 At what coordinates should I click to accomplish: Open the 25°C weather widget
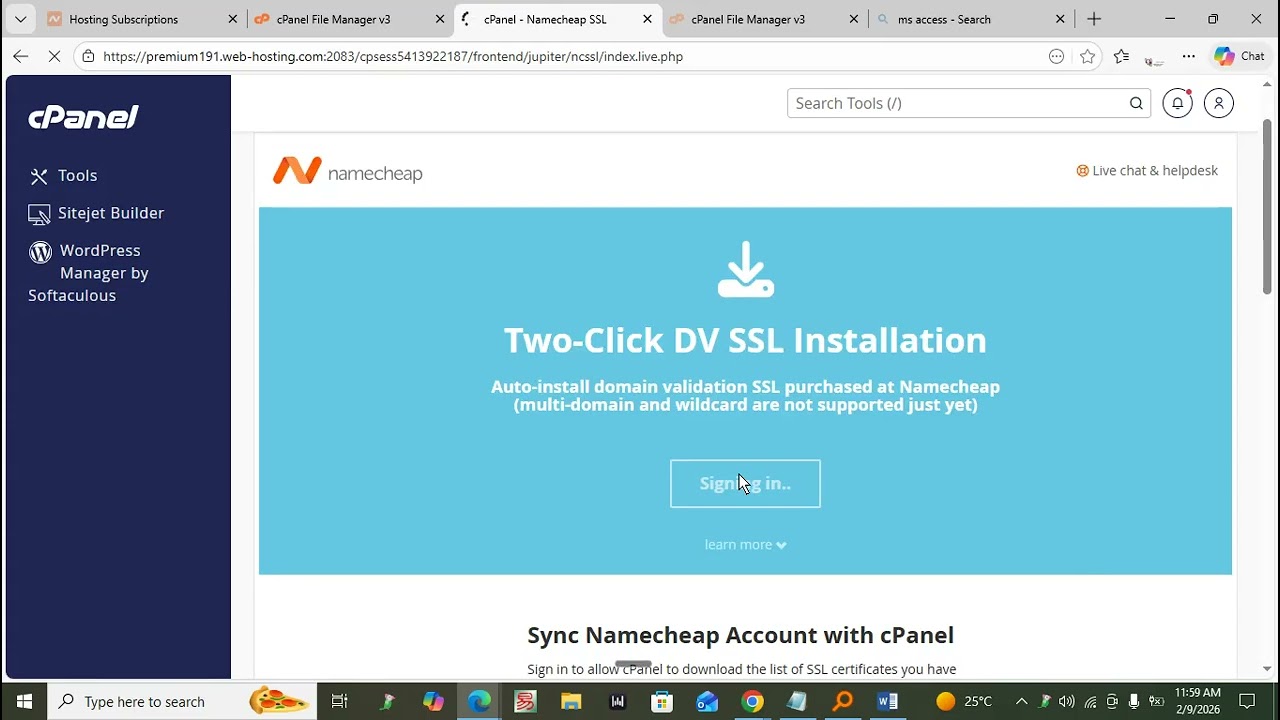click(x=964, y=701)
